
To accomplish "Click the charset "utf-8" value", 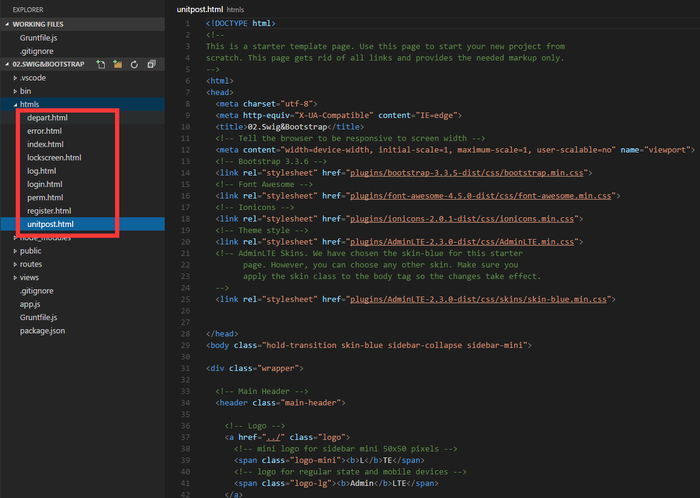I will pos(296,104).
